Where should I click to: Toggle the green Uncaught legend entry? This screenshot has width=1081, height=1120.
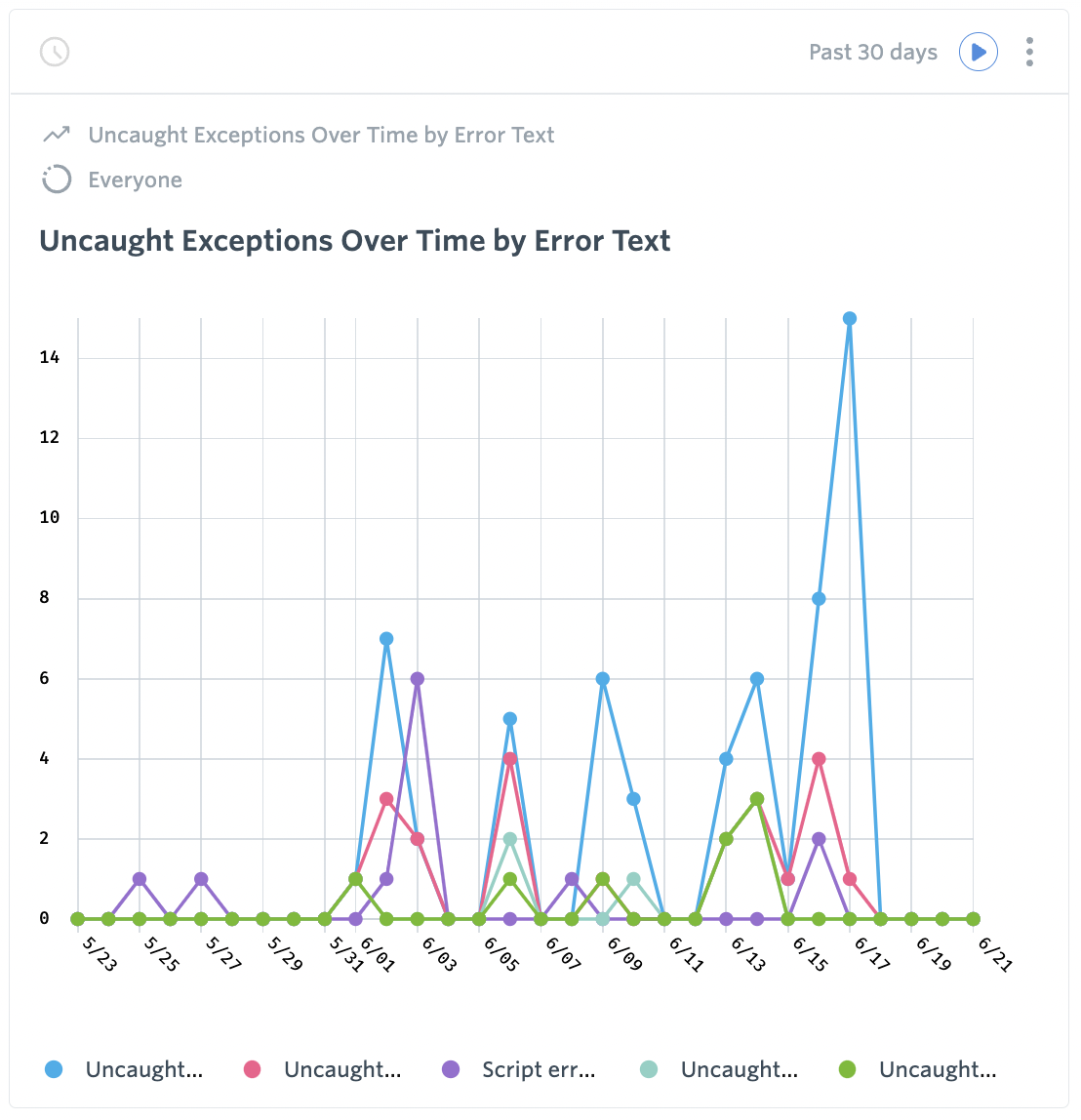click(937, 1069)
